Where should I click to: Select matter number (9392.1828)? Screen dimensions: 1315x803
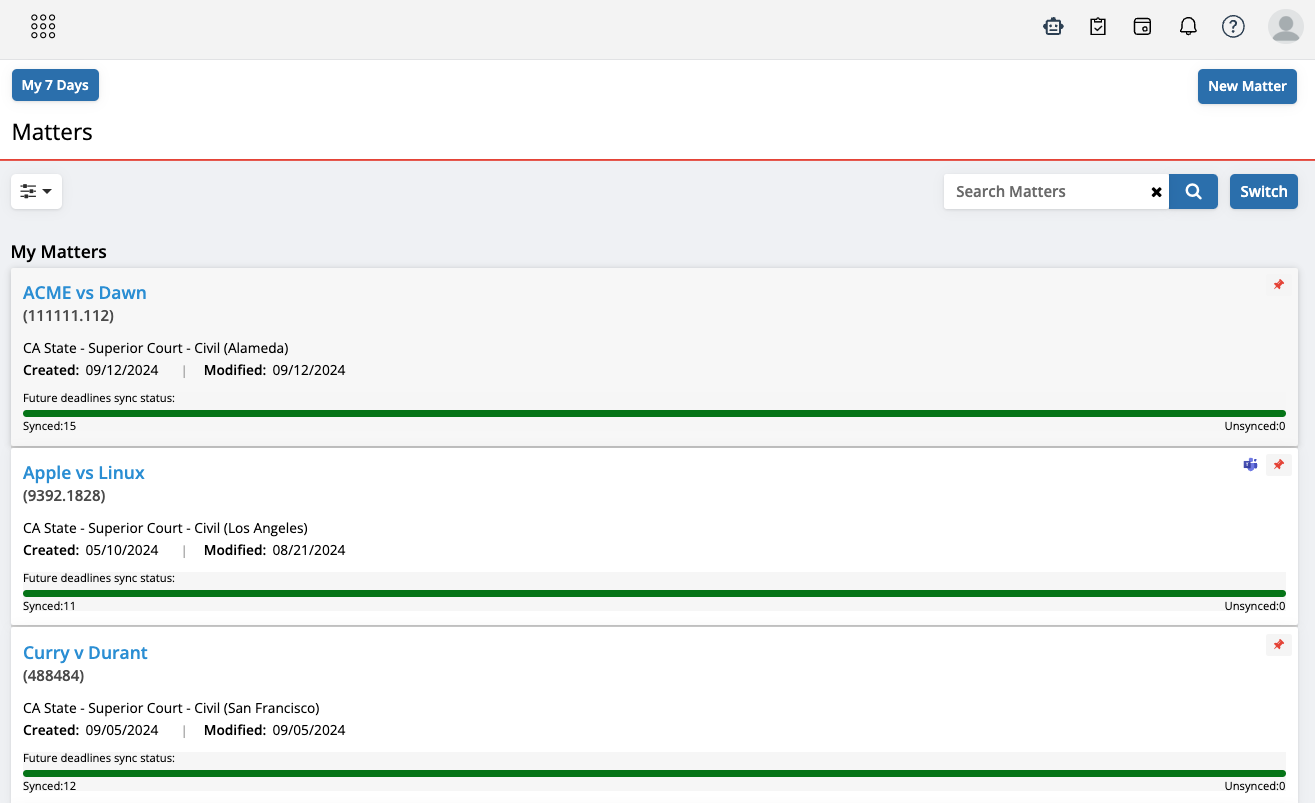click(x=64, y=496)
